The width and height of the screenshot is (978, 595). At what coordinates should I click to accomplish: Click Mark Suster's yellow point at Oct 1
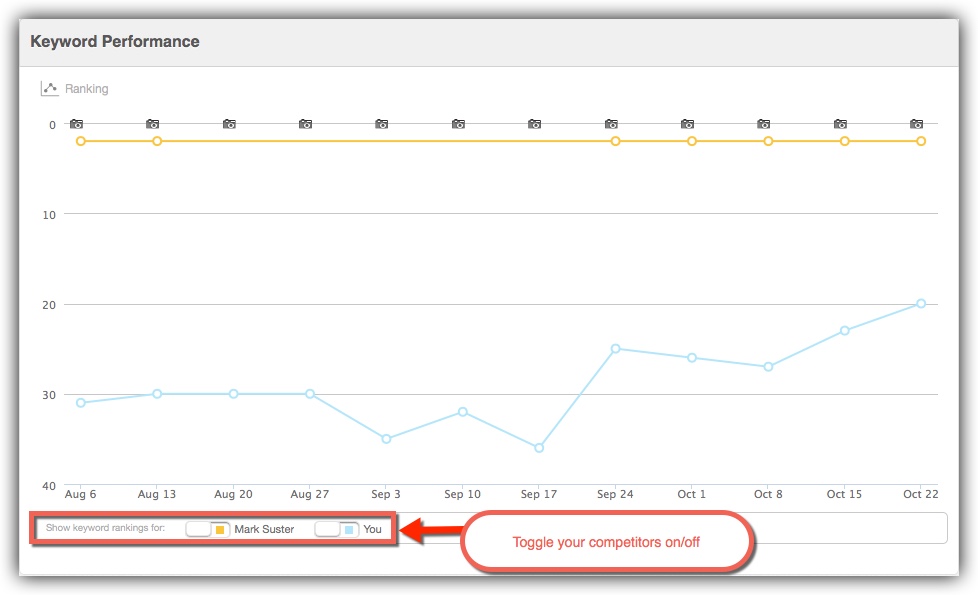tap(692, 142)
